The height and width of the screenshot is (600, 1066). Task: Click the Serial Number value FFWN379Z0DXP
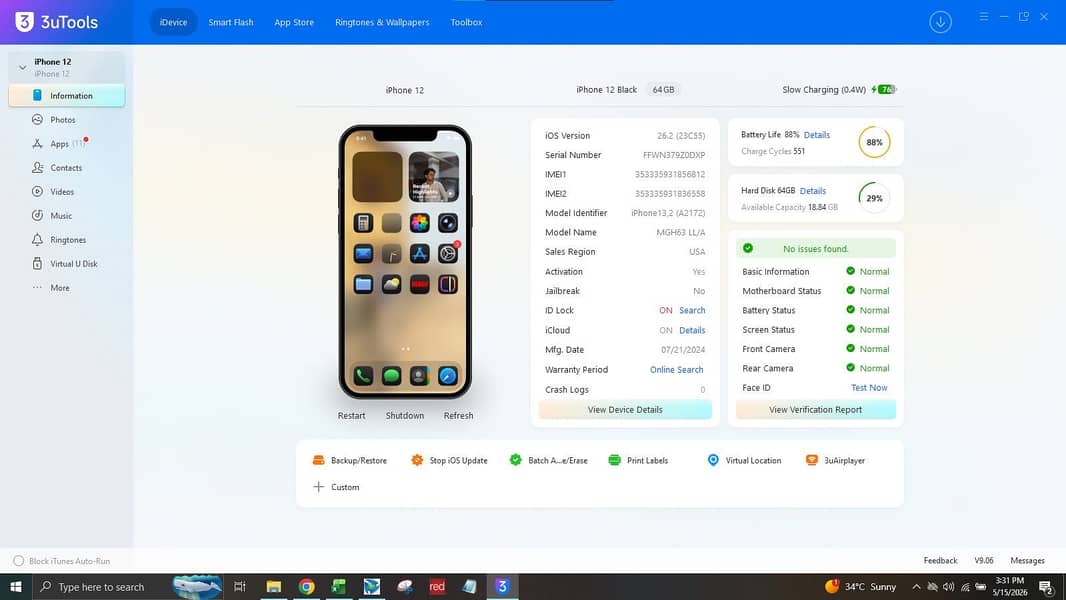674,155
